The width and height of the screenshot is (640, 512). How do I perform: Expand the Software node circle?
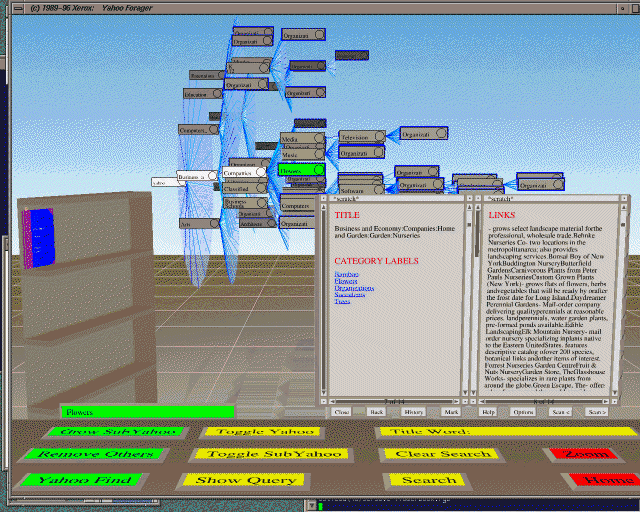tap(379, 190)
